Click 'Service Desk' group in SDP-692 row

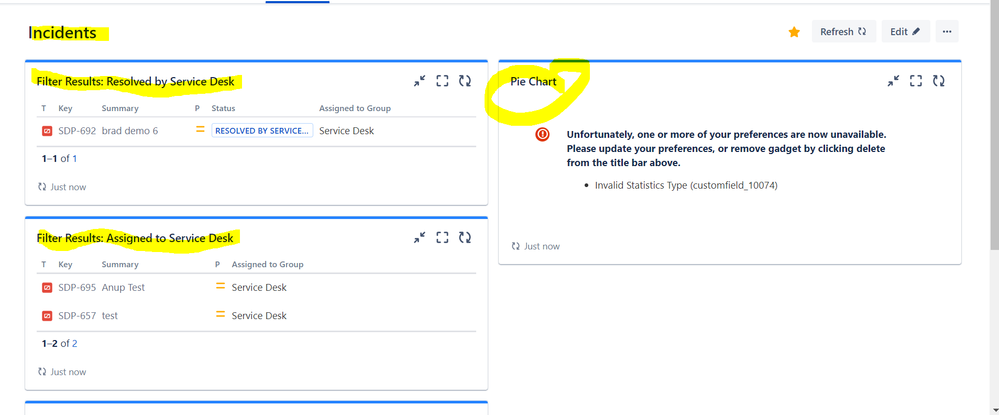pyautogui.click(x=347, y=131)
